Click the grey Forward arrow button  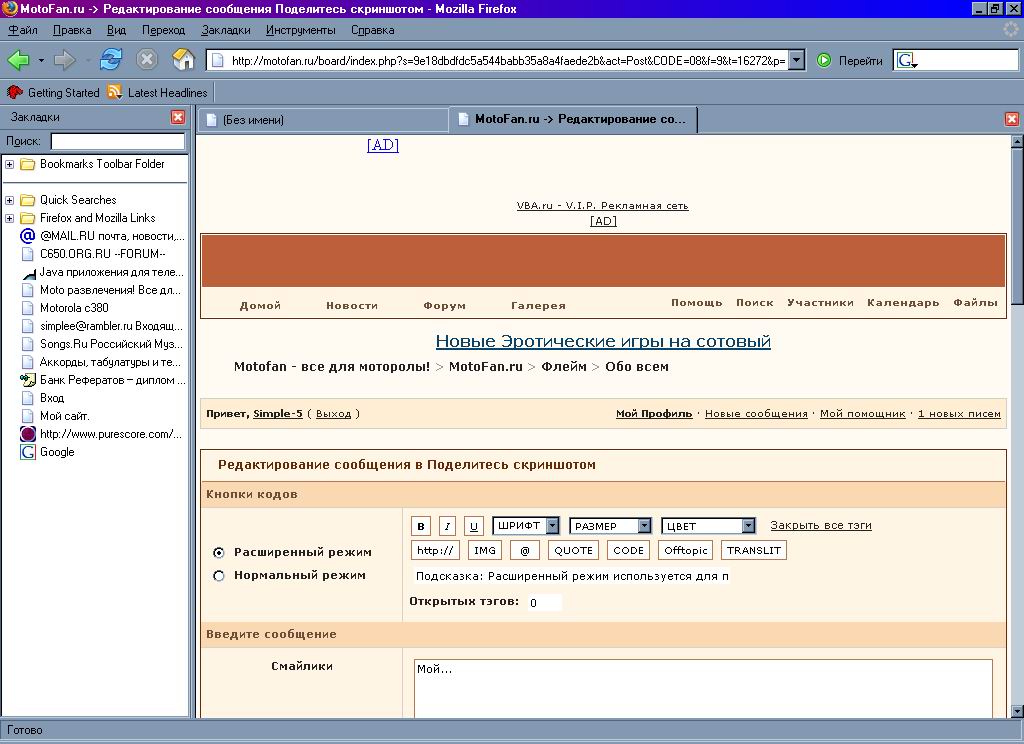point(64,60)
